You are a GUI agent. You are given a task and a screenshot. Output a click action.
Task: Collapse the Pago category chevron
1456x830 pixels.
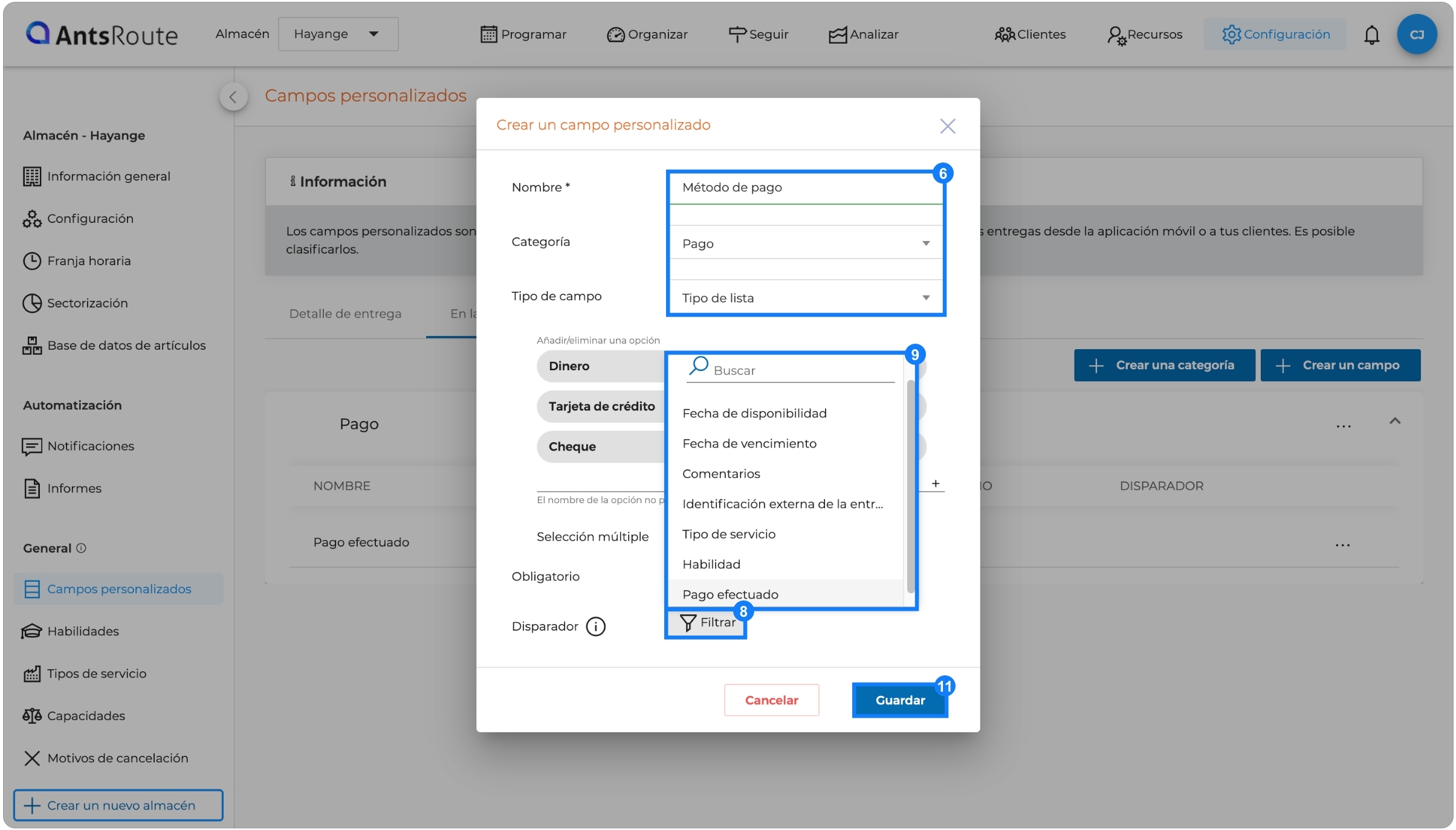point(1394,421)
